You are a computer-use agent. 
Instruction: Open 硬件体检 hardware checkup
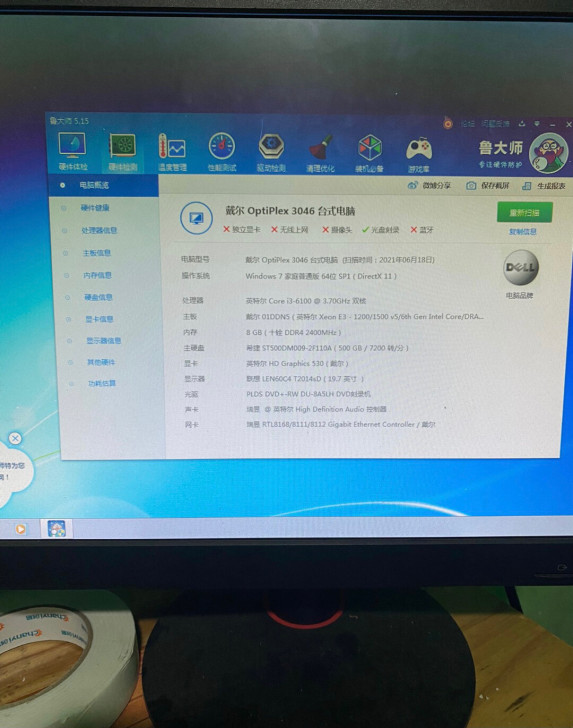tap(72, 151)
